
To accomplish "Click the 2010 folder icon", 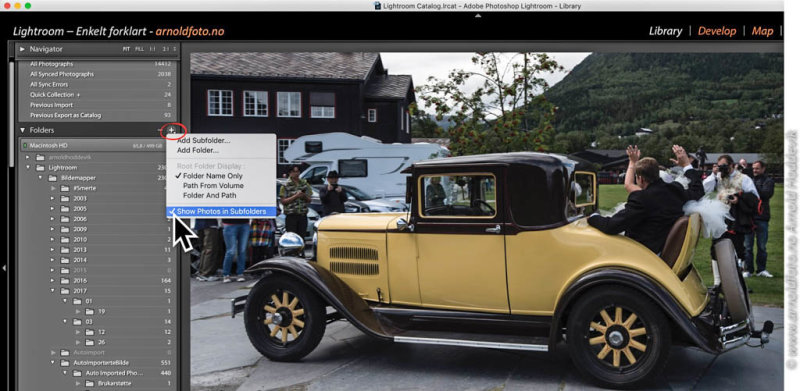I will pos(65,239).
